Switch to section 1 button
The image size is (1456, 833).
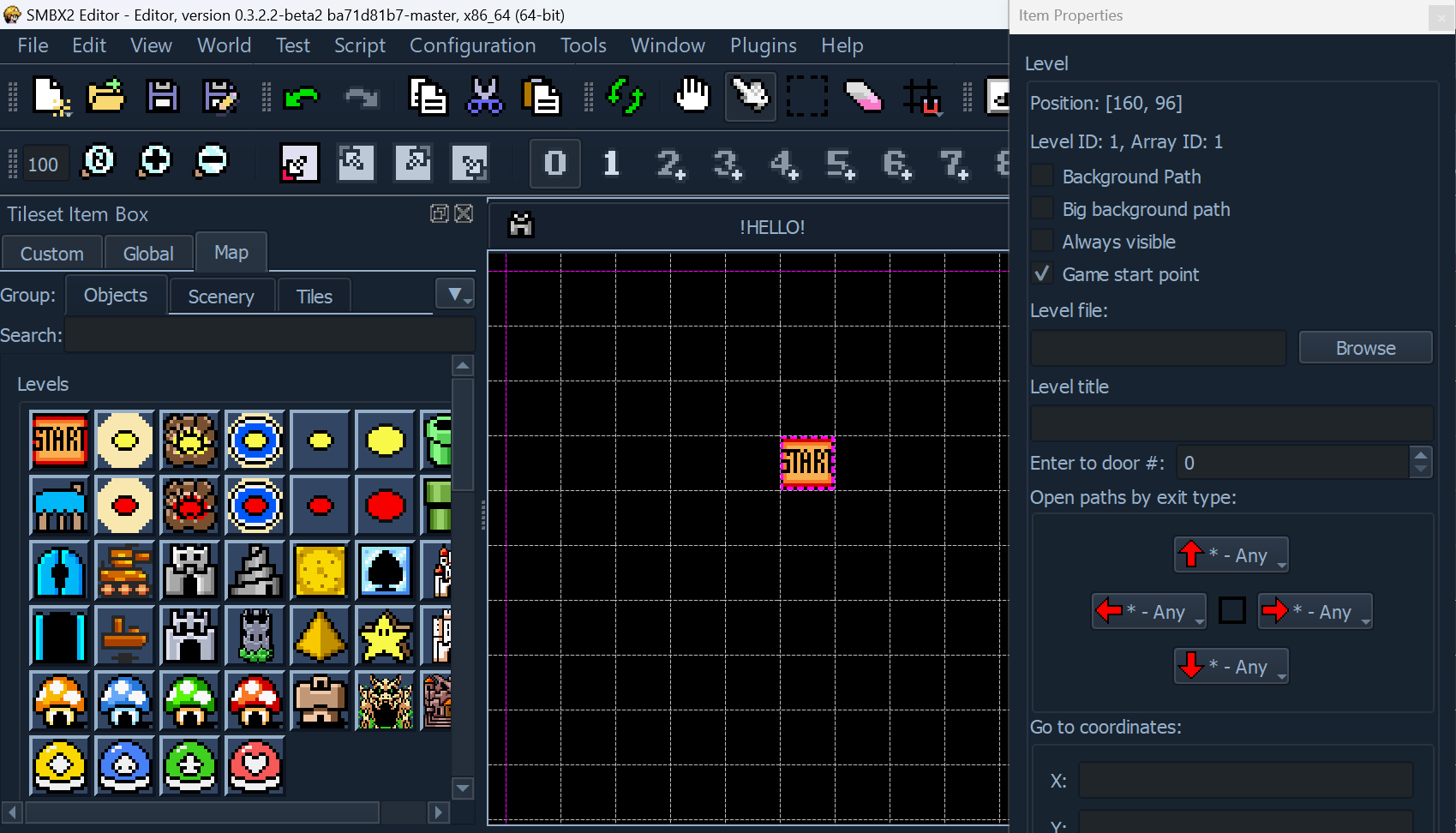[x=611, y=162]
